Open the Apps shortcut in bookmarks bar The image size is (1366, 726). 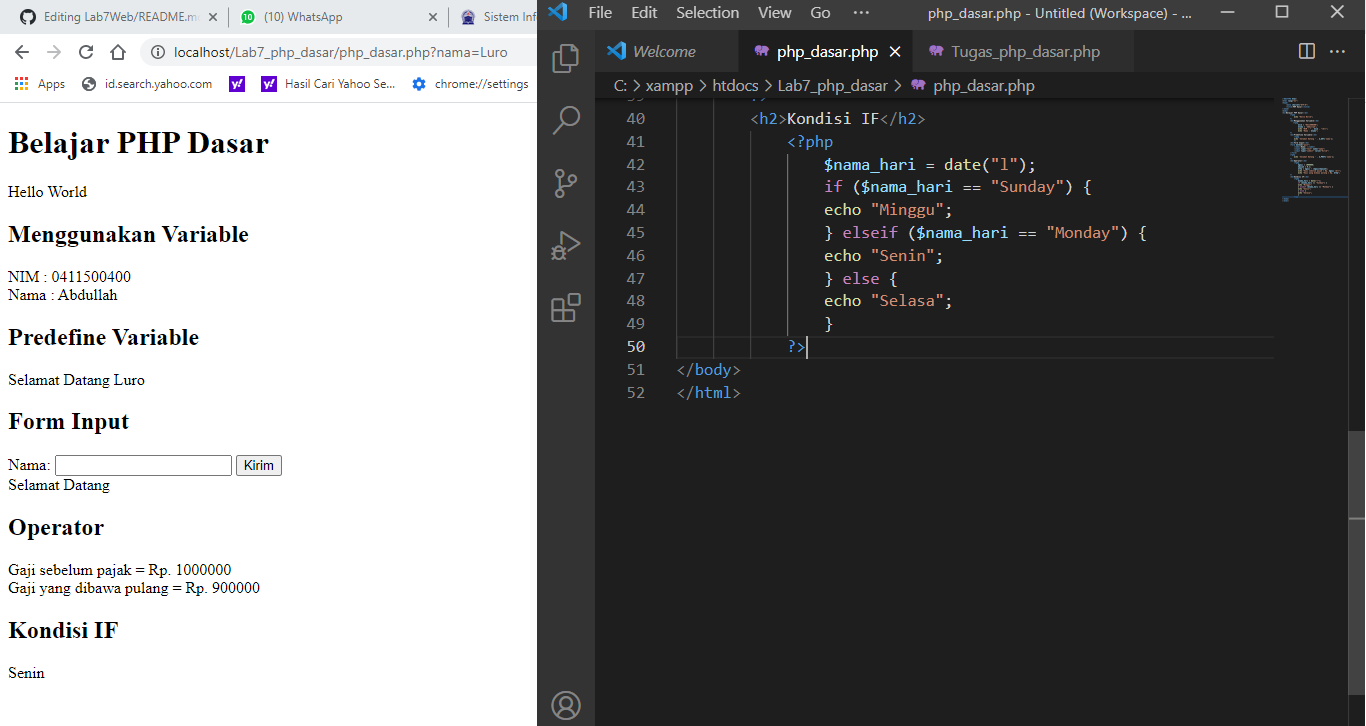pyautogui.click(x=40, y=84)
